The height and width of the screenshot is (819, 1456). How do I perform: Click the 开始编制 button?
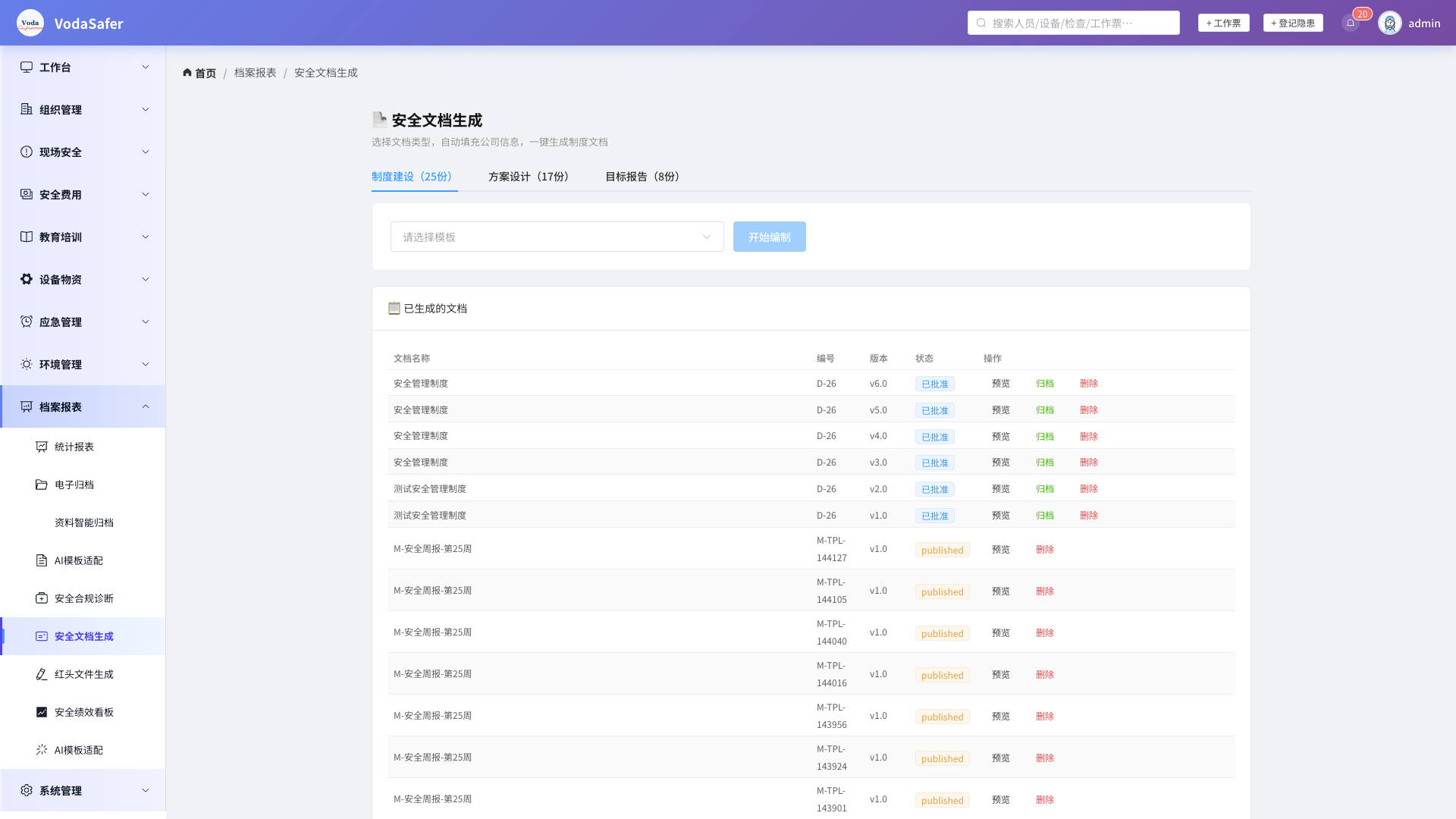click(769, 237)
